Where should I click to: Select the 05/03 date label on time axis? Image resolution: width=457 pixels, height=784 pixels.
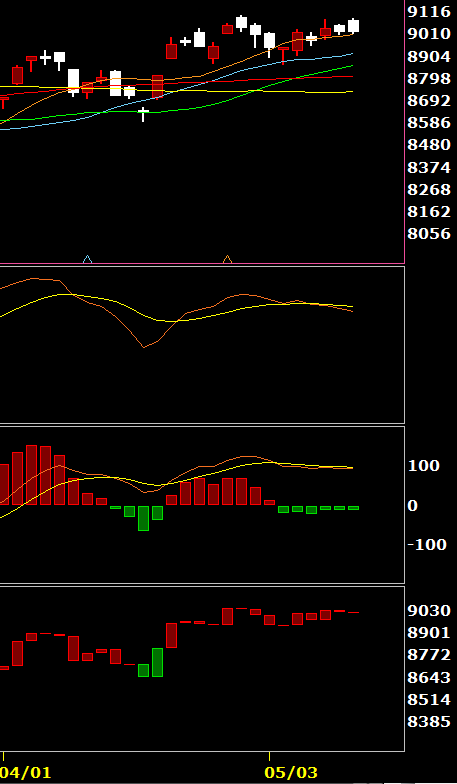click(x=290, y=772)
